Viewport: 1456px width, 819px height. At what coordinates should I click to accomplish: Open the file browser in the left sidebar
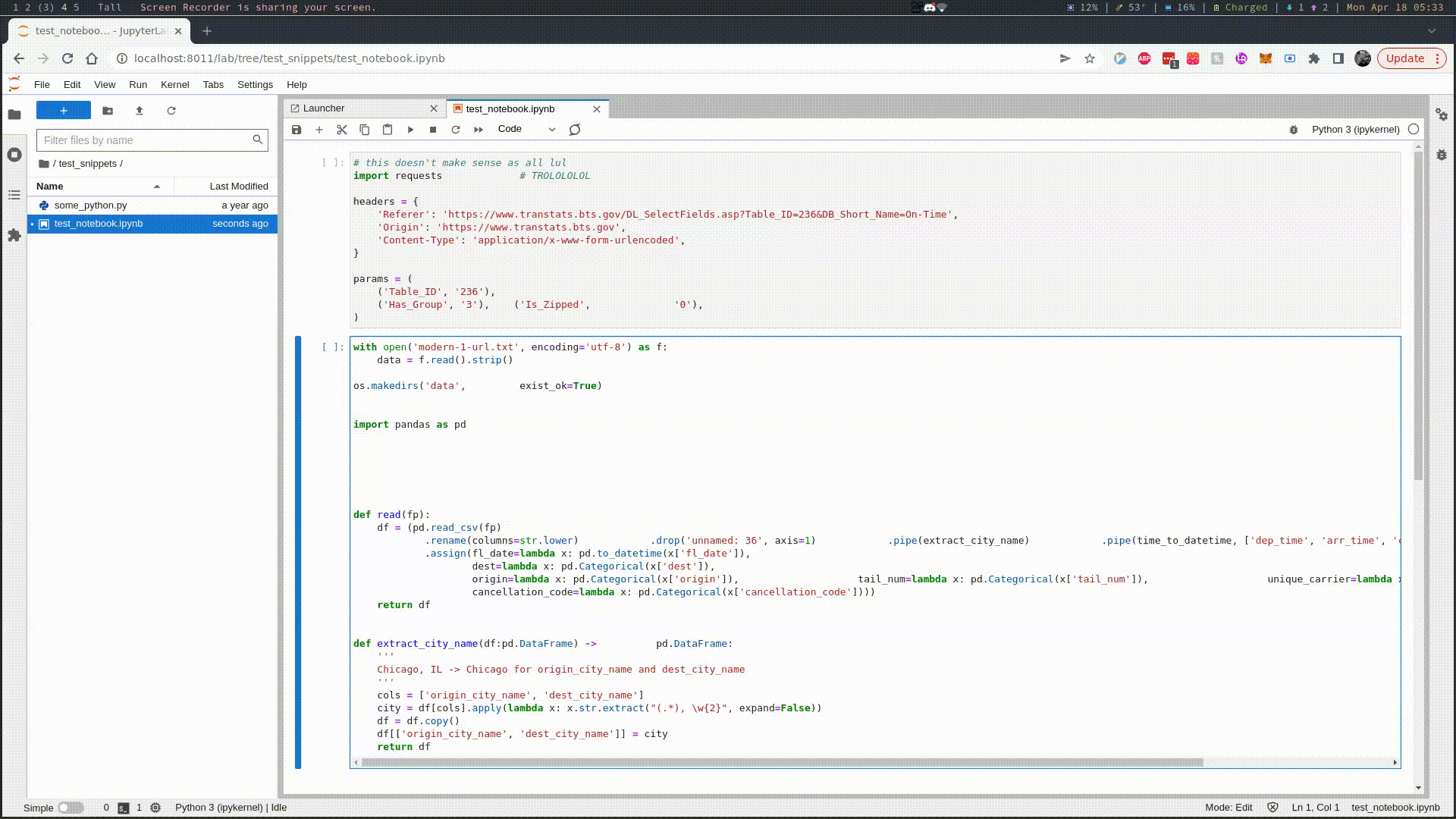click(x=14, y=114)
